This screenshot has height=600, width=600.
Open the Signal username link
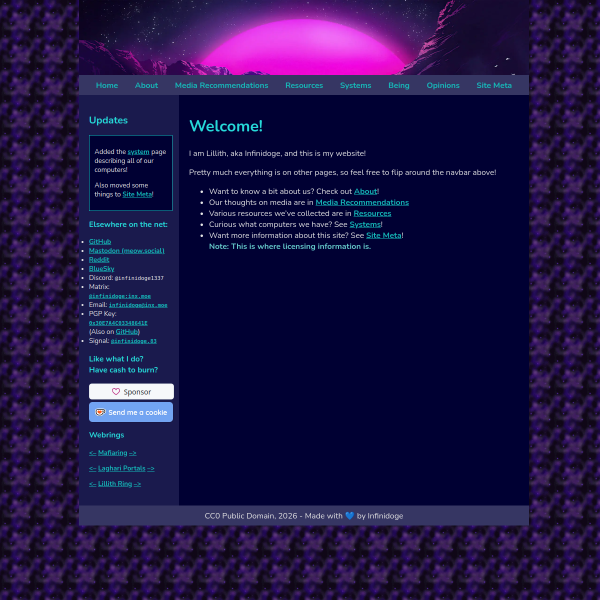coord(134,341)
